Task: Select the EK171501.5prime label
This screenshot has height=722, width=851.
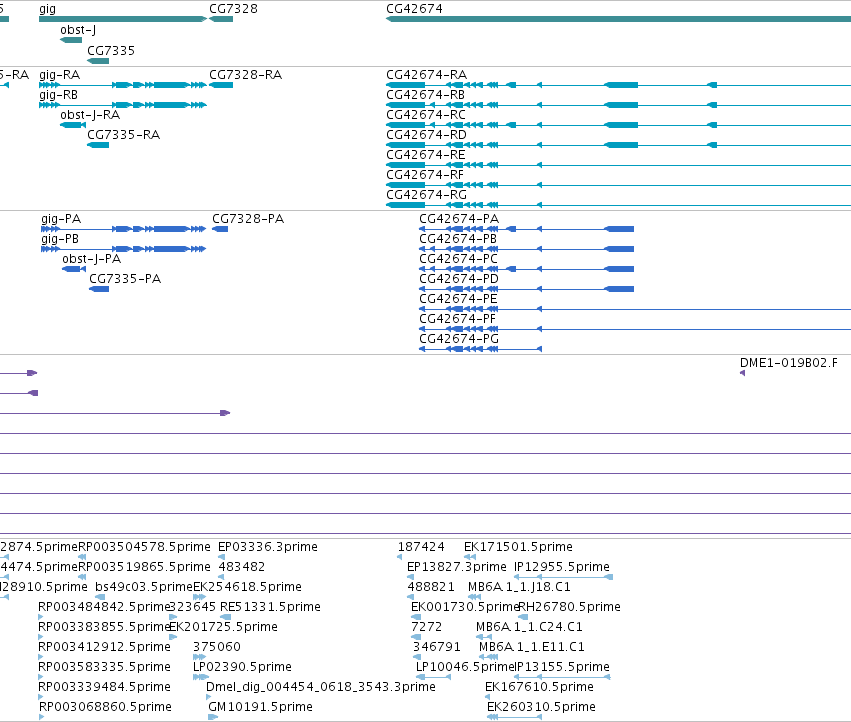Action: [x=518, y=547]
